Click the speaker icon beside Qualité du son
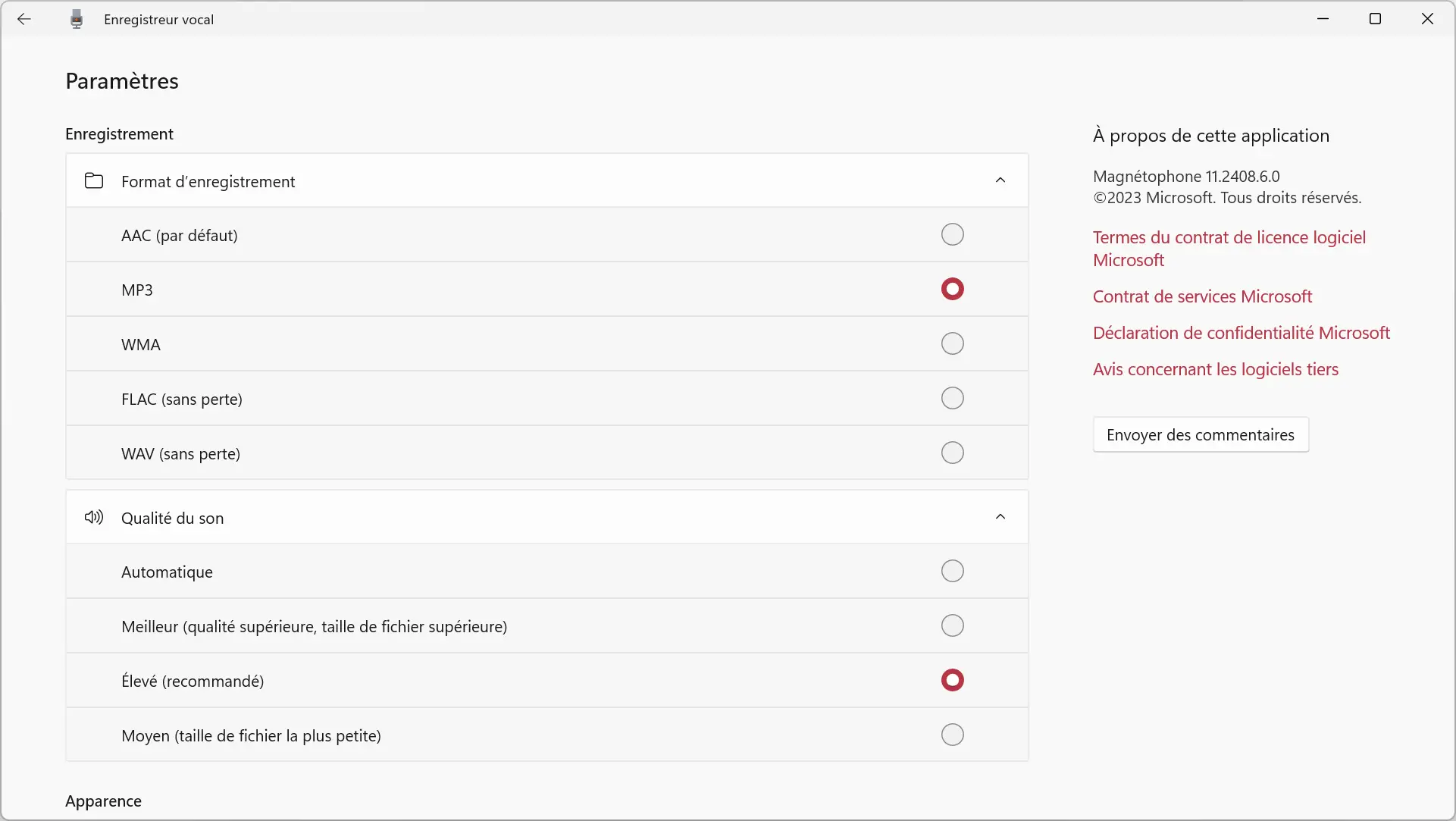Screen dimensions: 1456x821 pyautogui.click(x=94, y=517)
